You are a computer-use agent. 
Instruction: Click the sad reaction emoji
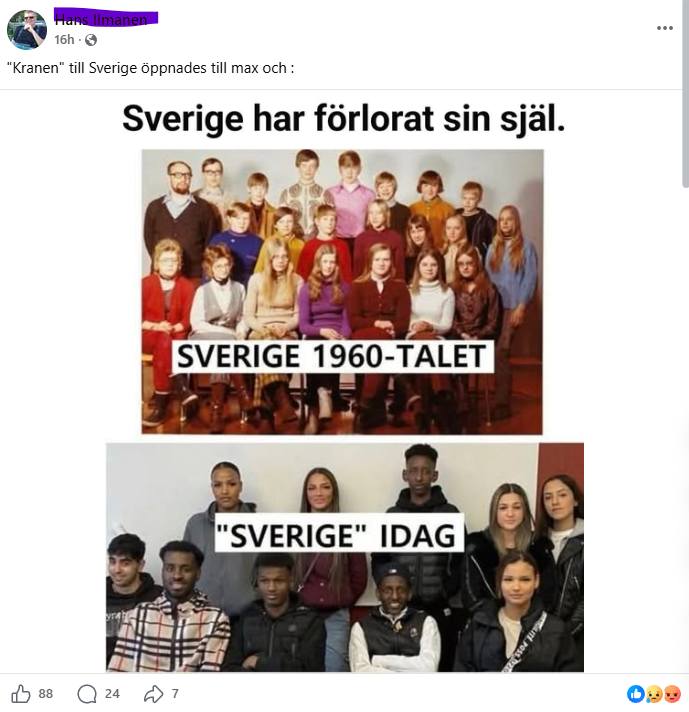point(654,693)
